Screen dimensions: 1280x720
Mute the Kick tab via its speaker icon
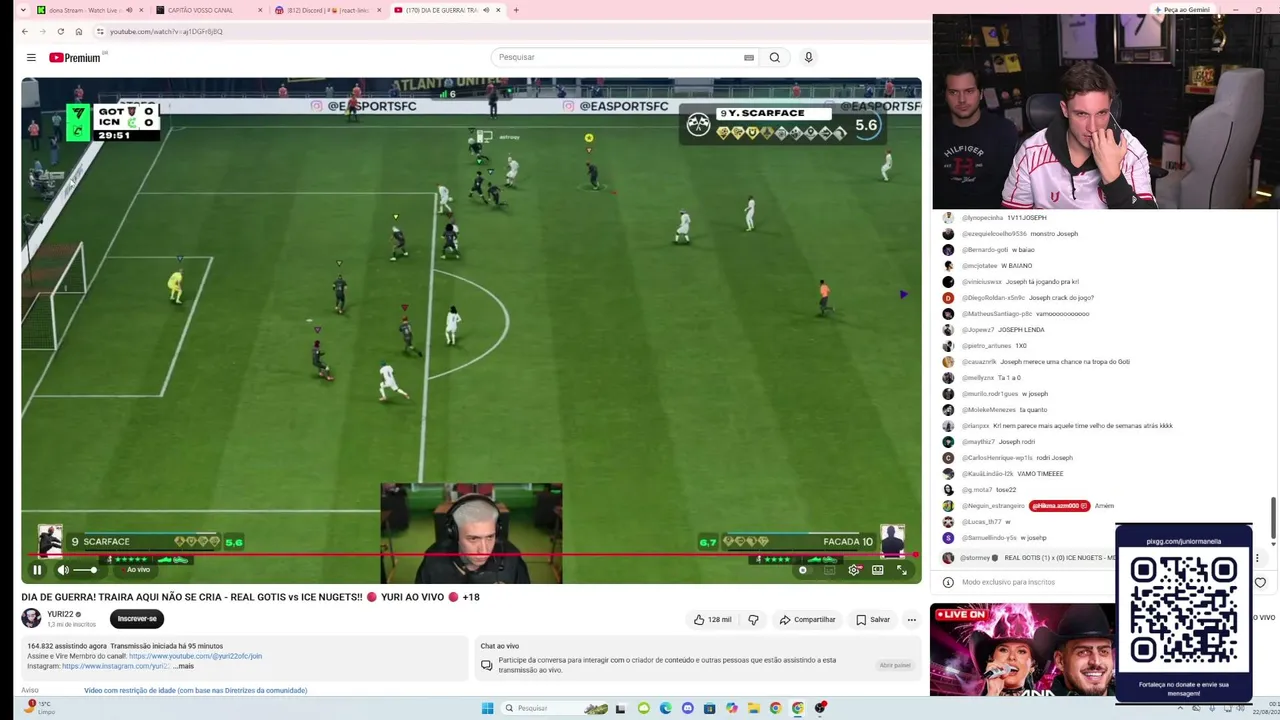[129, 10]
